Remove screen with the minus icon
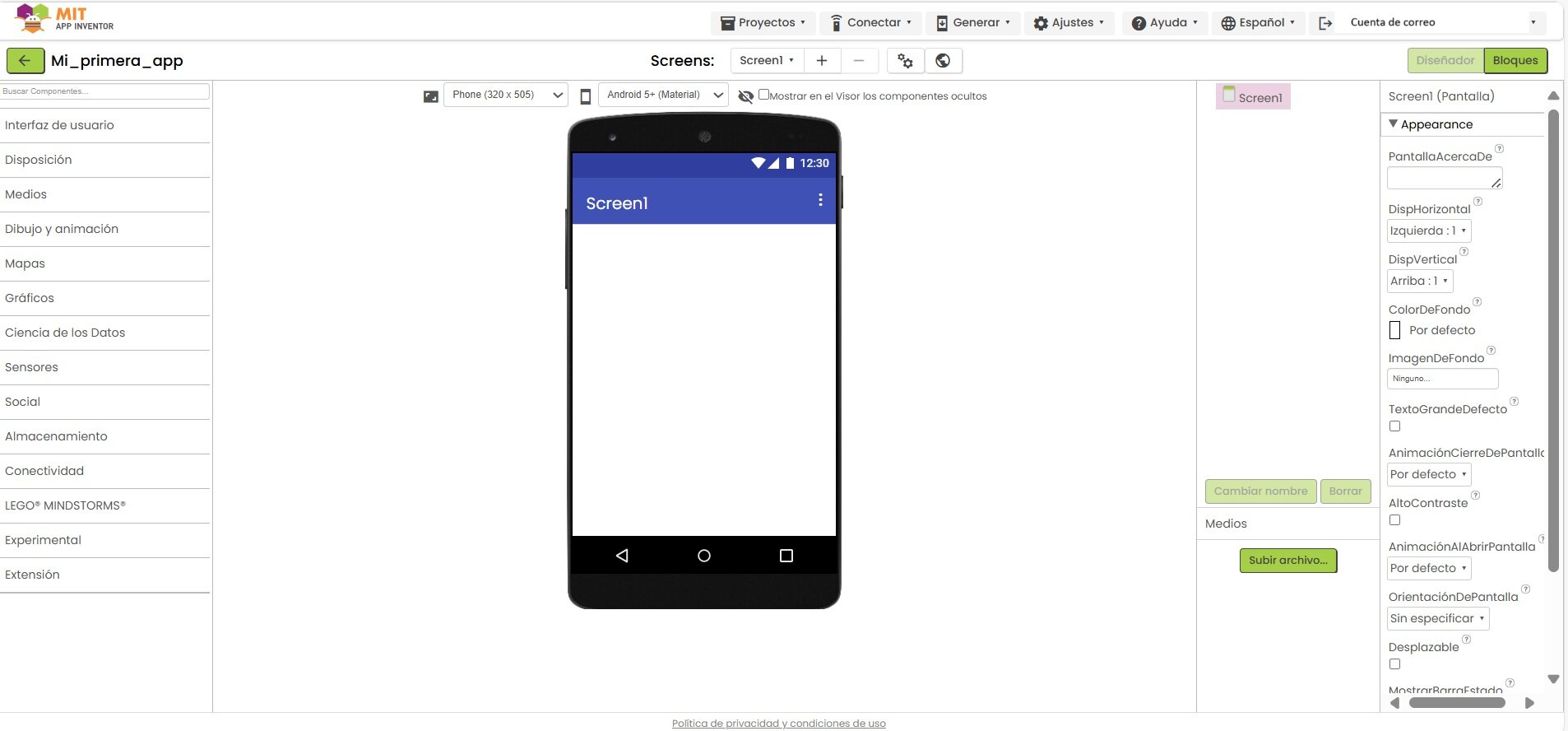Viewport: 1568px width, 731px height. (859, 60)
